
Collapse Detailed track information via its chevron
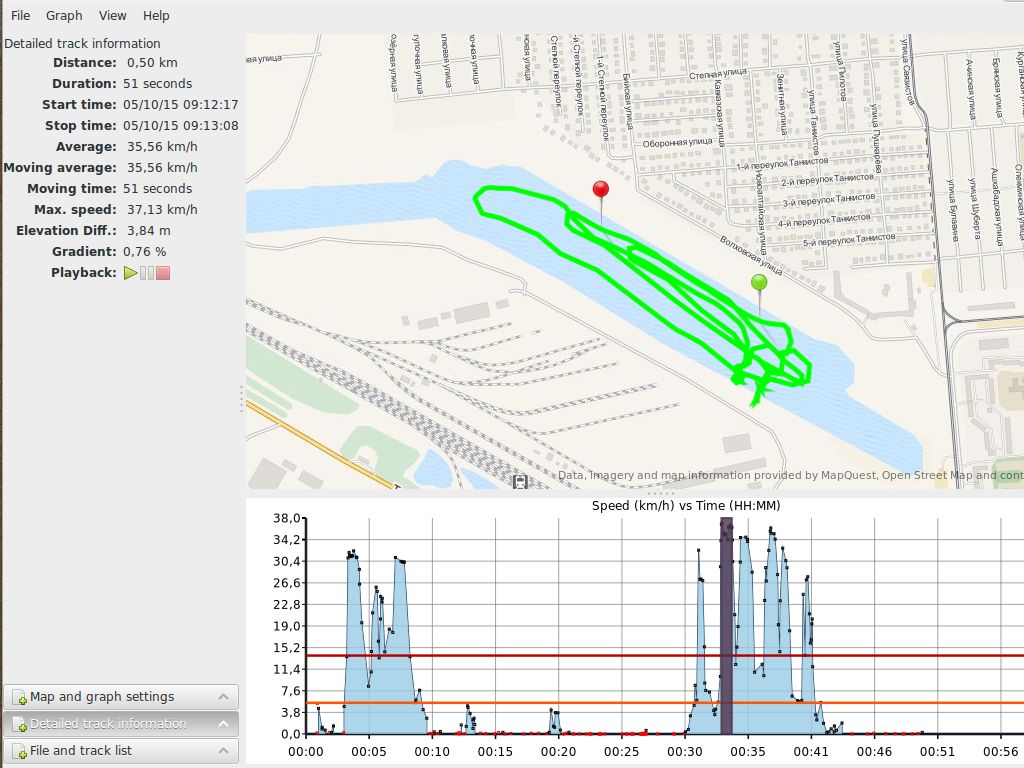coord(223,724)
